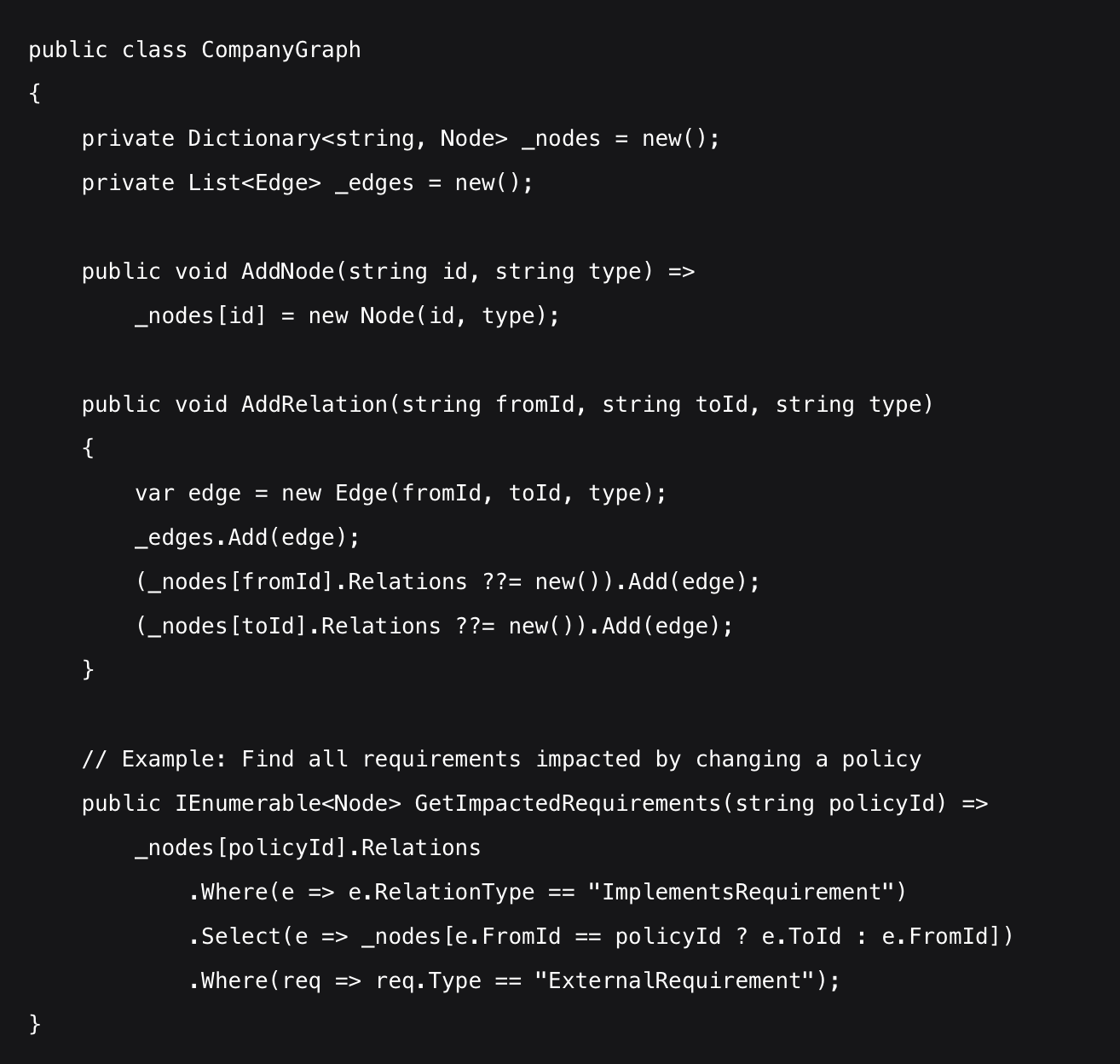Click the _edges.Add(edge) statement

point(247,538)
